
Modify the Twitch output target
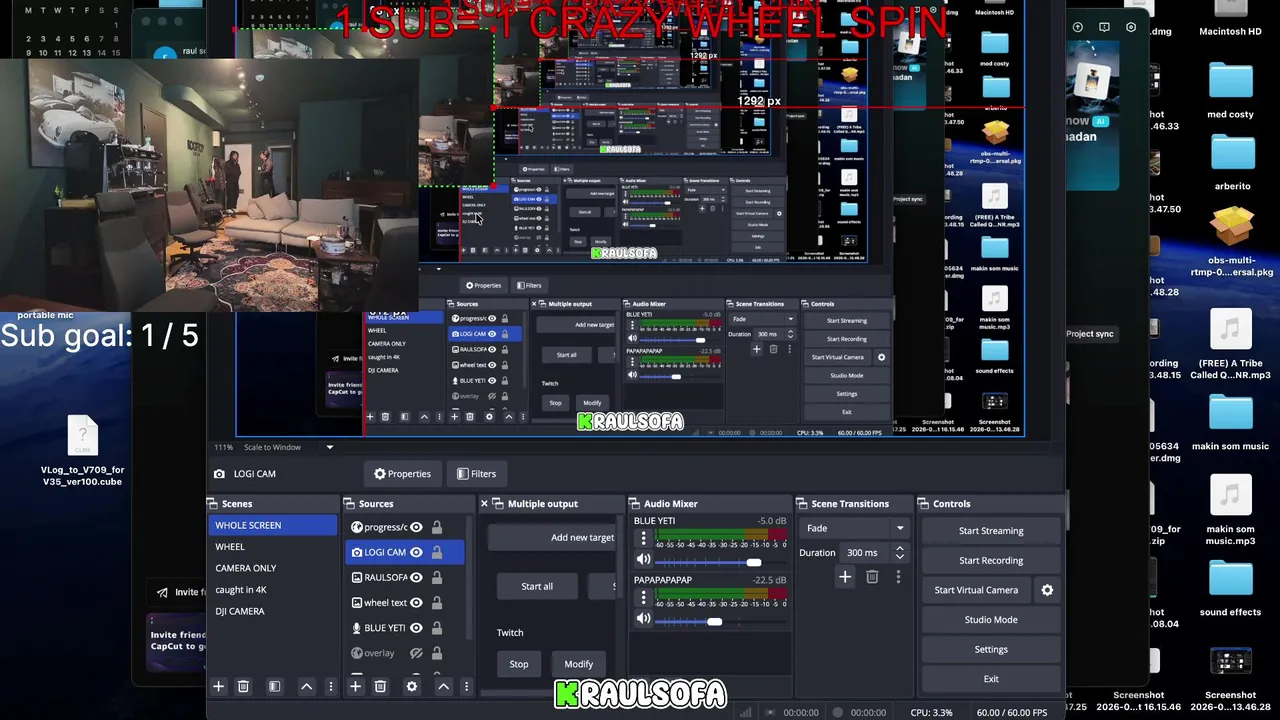(x=578, y=664)
